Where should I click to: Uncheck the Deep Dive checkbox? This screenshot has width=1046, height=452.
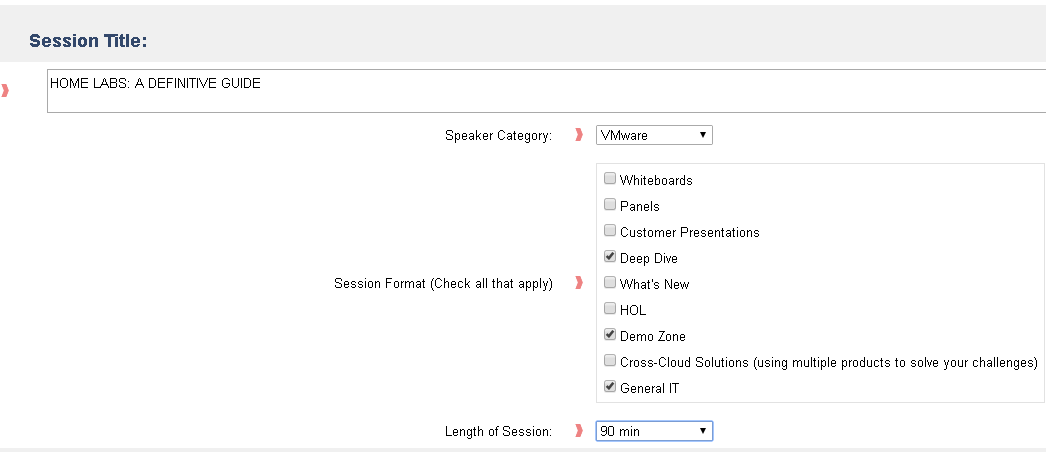tap(610, 257)
